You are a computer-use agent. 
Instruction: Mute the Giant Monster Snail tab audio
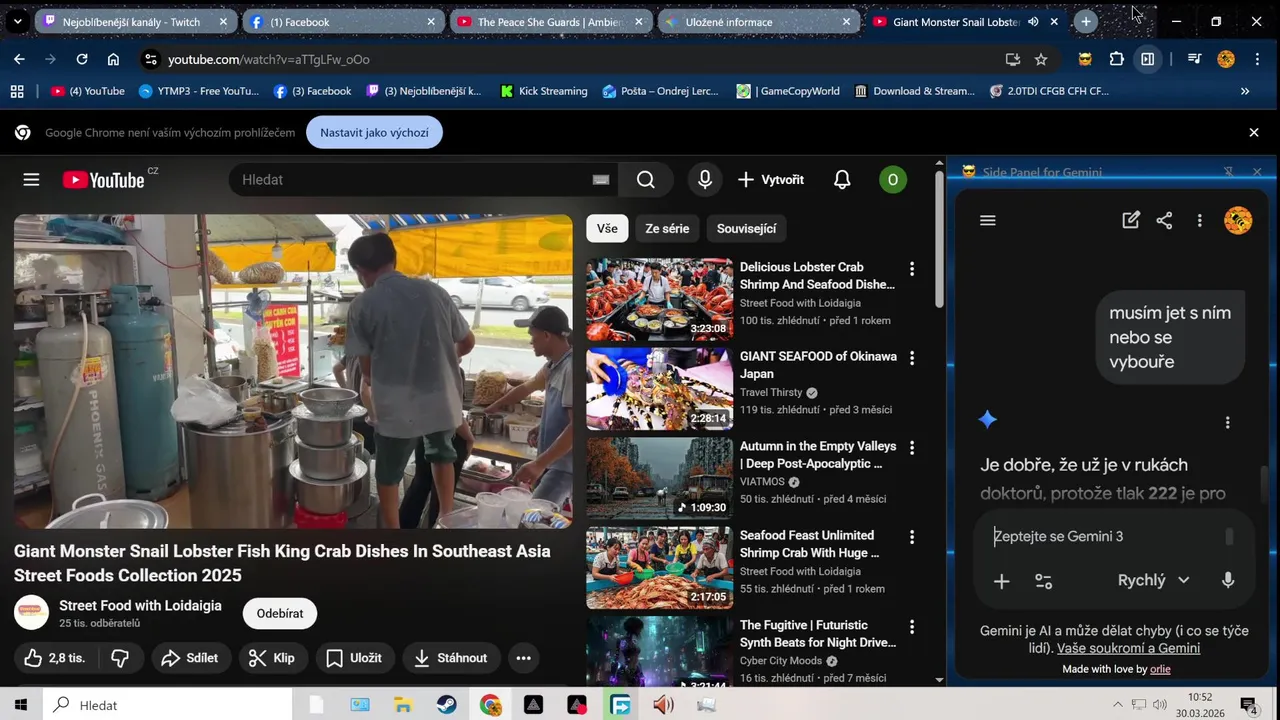pyautogui.click(x=1033, y=22)
